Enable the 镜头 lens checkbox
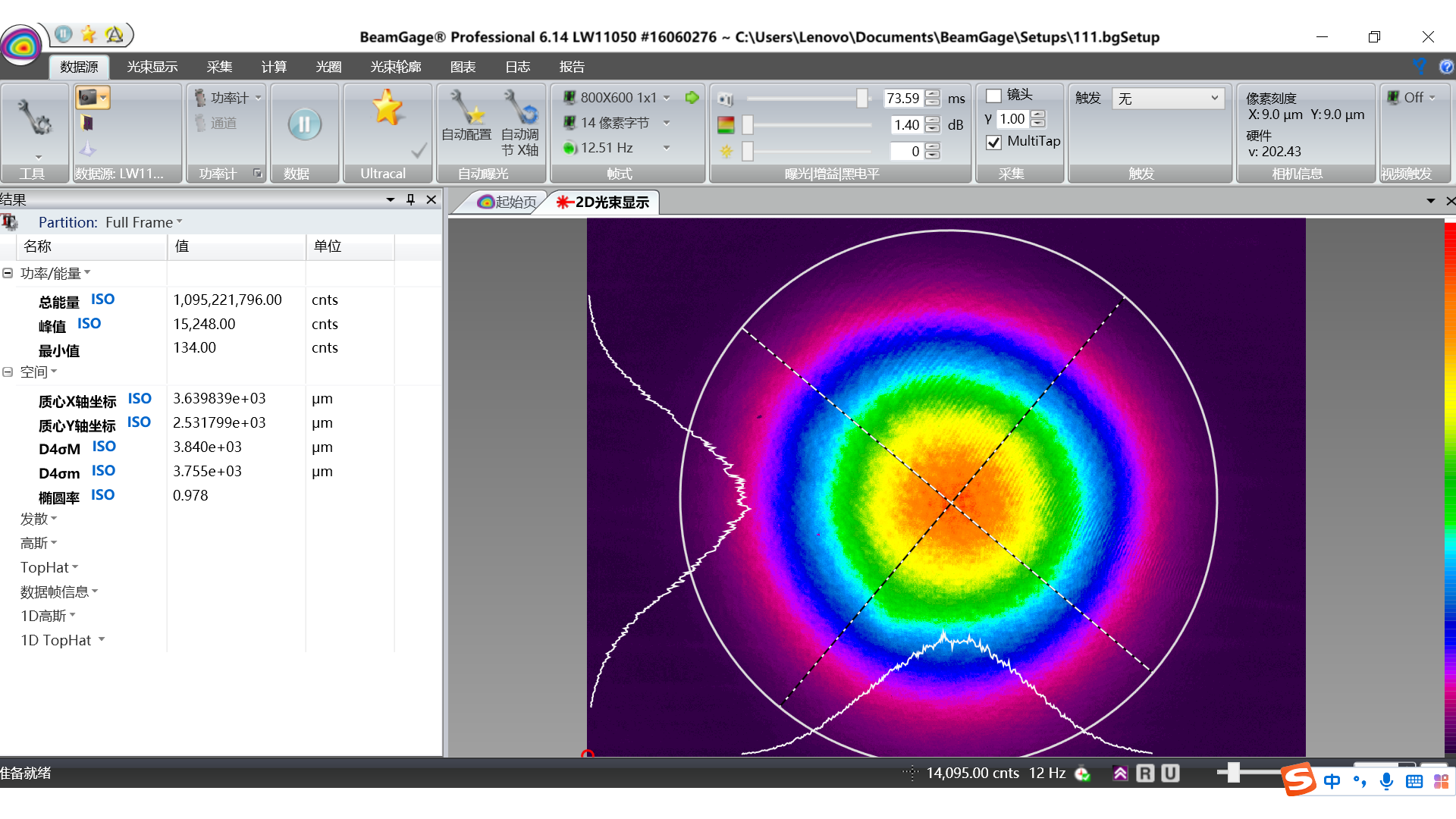 993,96
